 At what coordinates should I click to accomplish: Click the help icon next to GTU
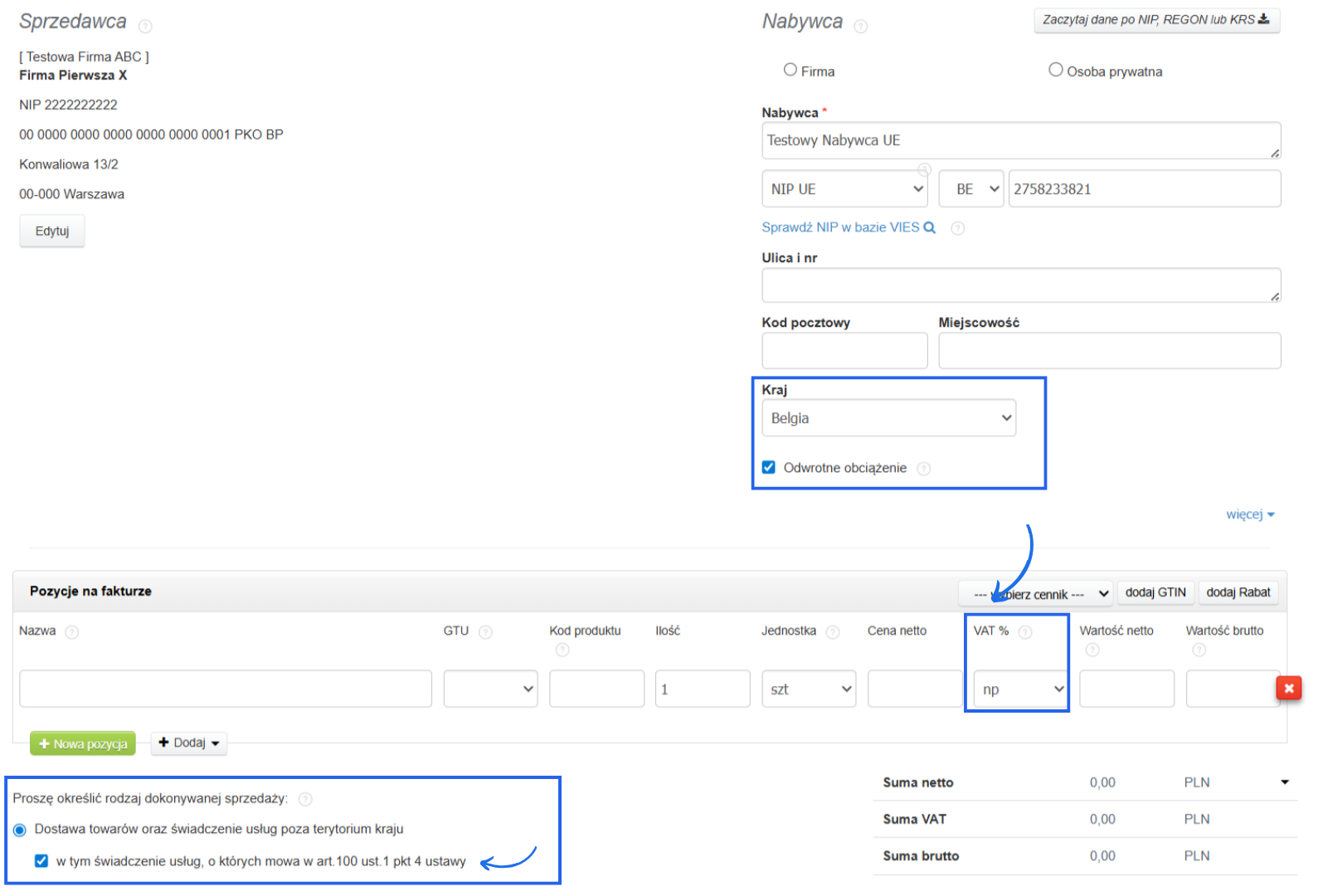click(x=485, y=632)
